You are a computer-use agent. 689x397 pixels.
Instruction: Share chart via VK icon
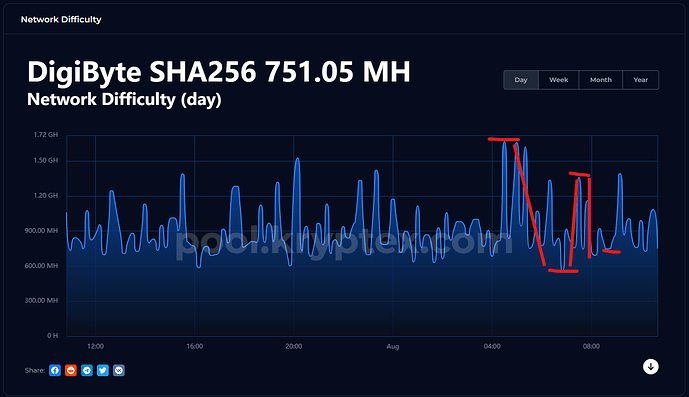119,370
